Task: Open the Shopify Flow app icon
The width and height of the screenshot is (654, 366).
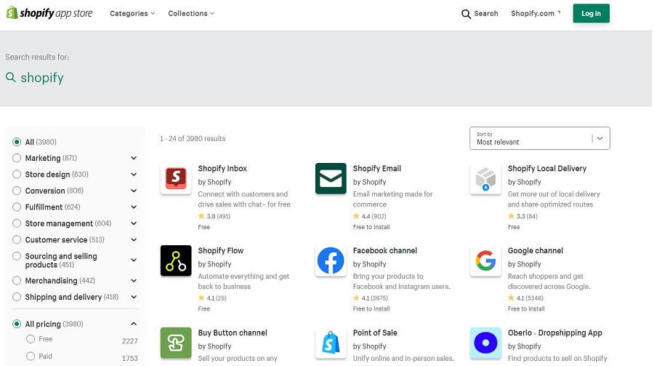Action: pos(176,261)
